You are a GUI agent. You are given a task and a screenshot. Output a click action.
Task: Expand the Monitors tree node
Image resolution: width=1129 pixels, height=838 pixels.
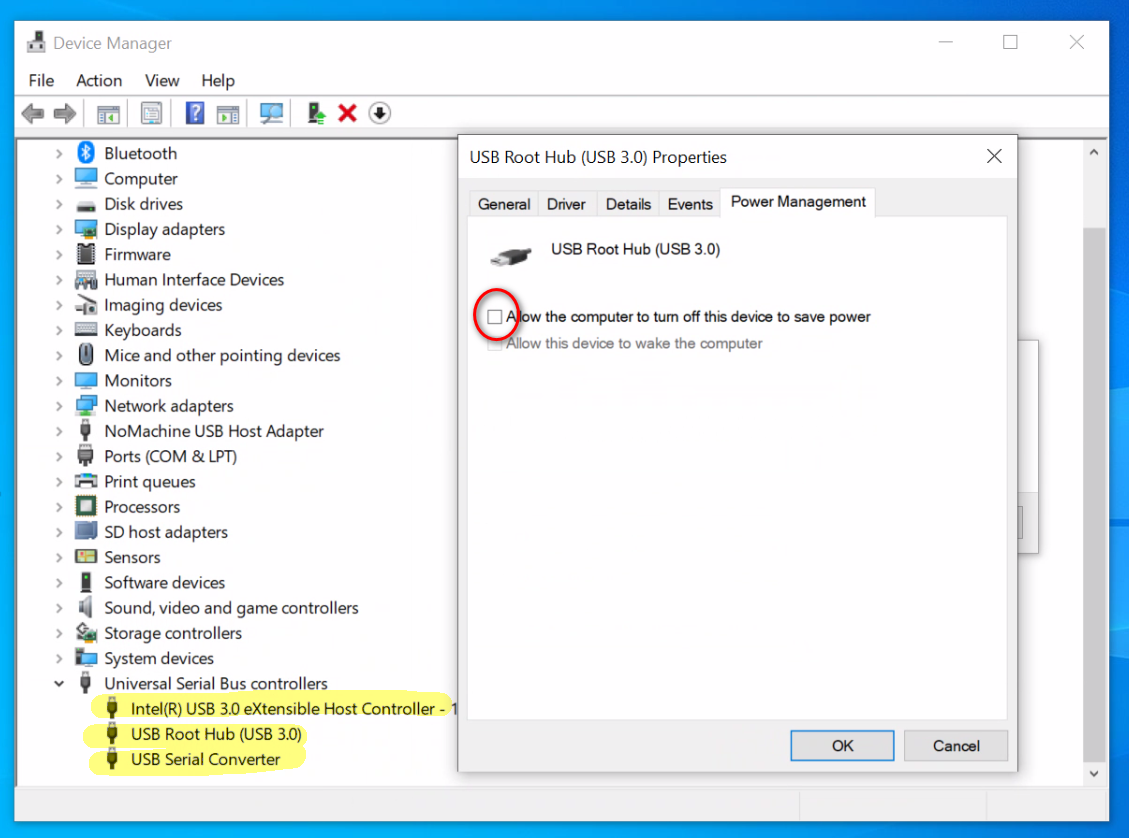(x=59, y=380)
